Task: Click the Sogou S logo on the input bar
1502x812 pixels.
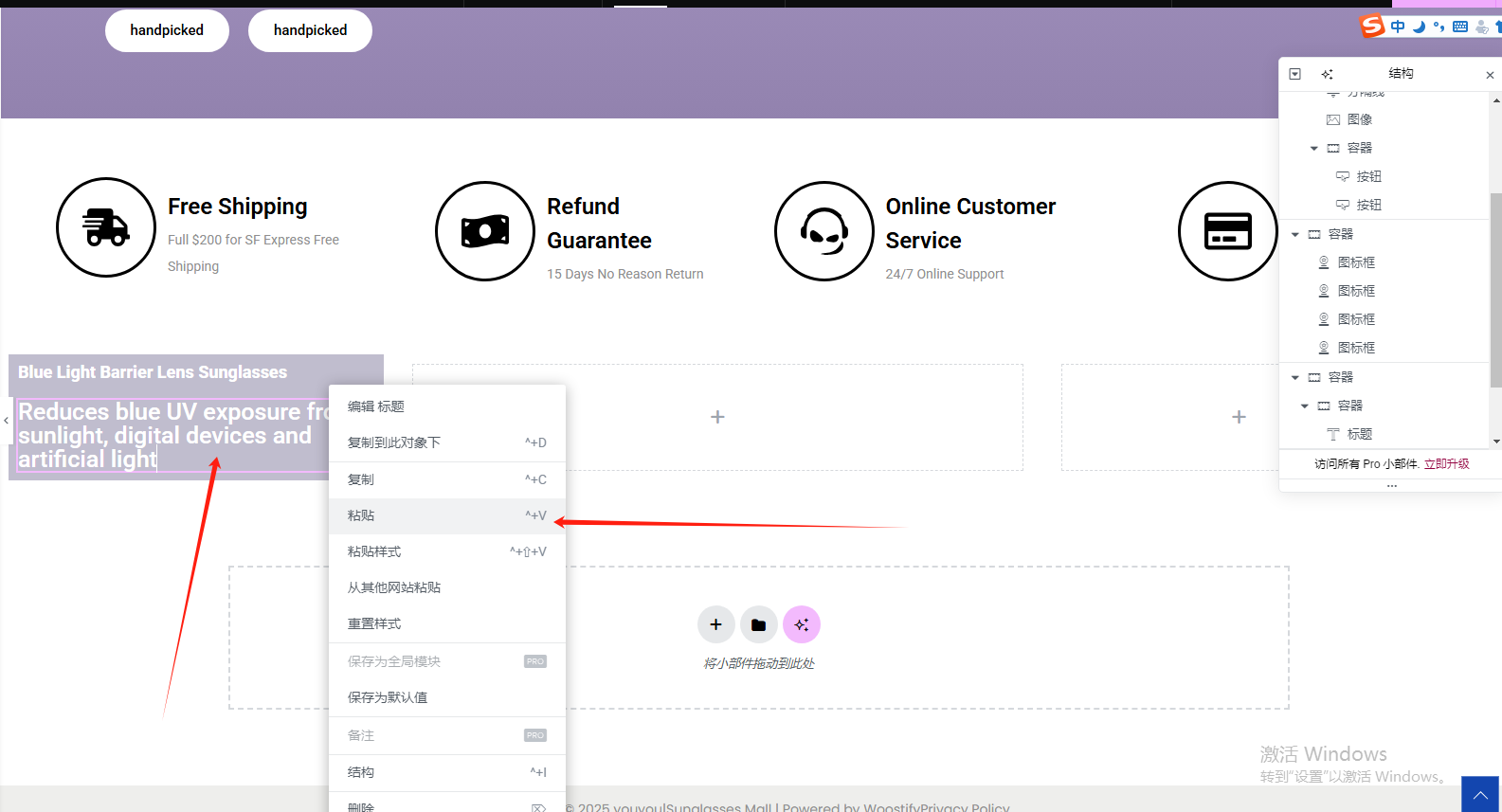Action: (x=1372, y=27)
